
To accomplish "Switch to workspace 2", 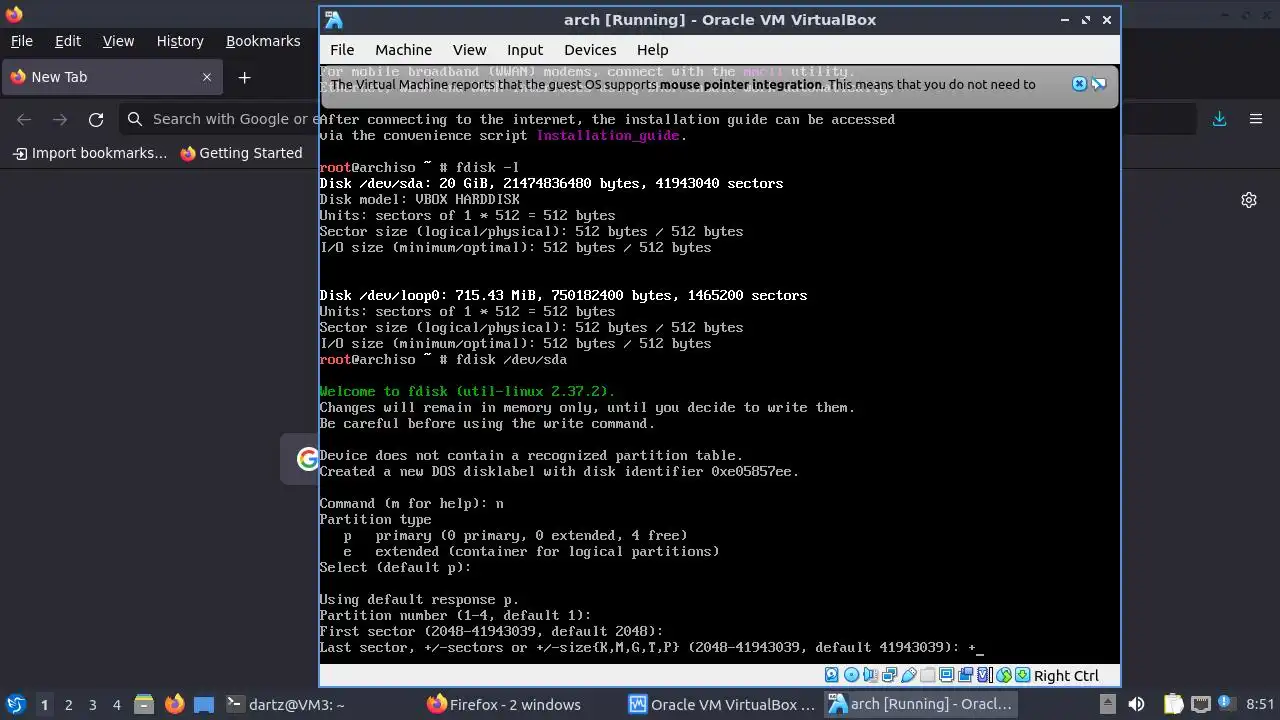I will [68, 704].
